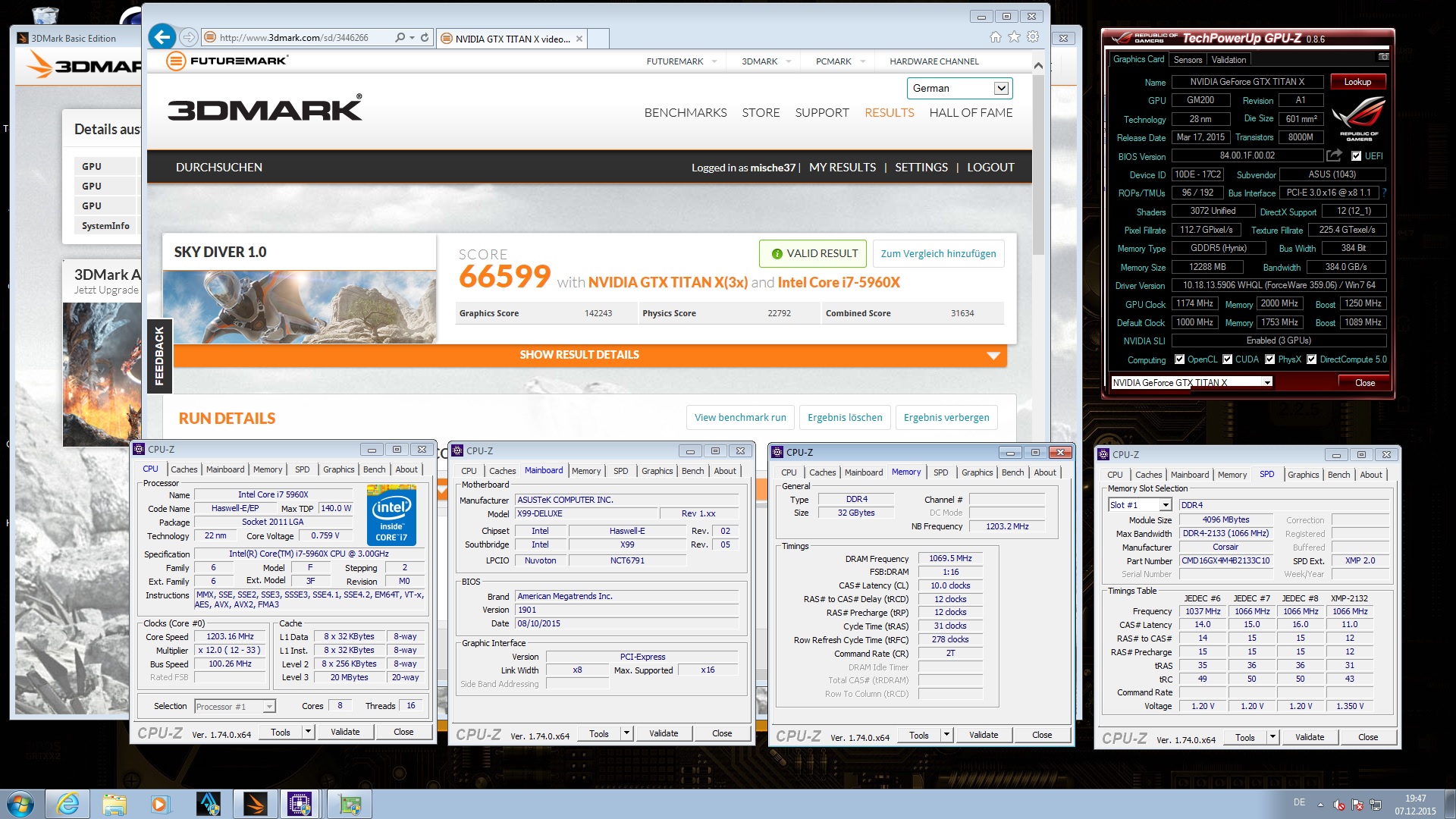Click Zum Vergleich hinzufügen button

(939, 253)
